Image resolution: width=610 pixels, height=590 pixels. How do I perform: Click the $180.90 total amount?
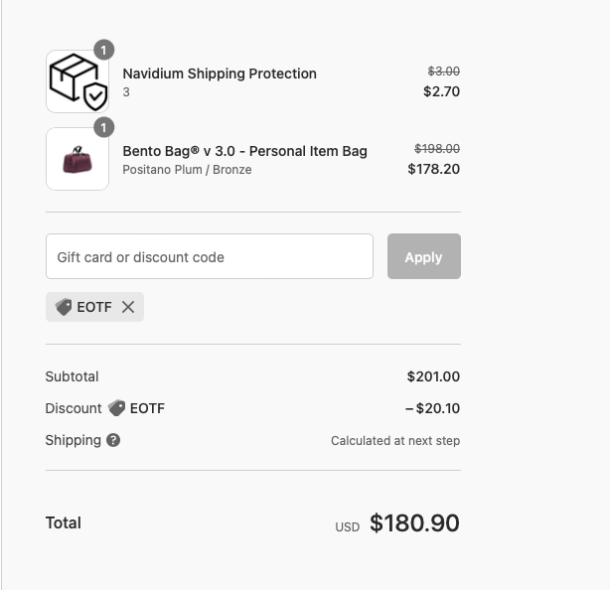tap(414, 523)
